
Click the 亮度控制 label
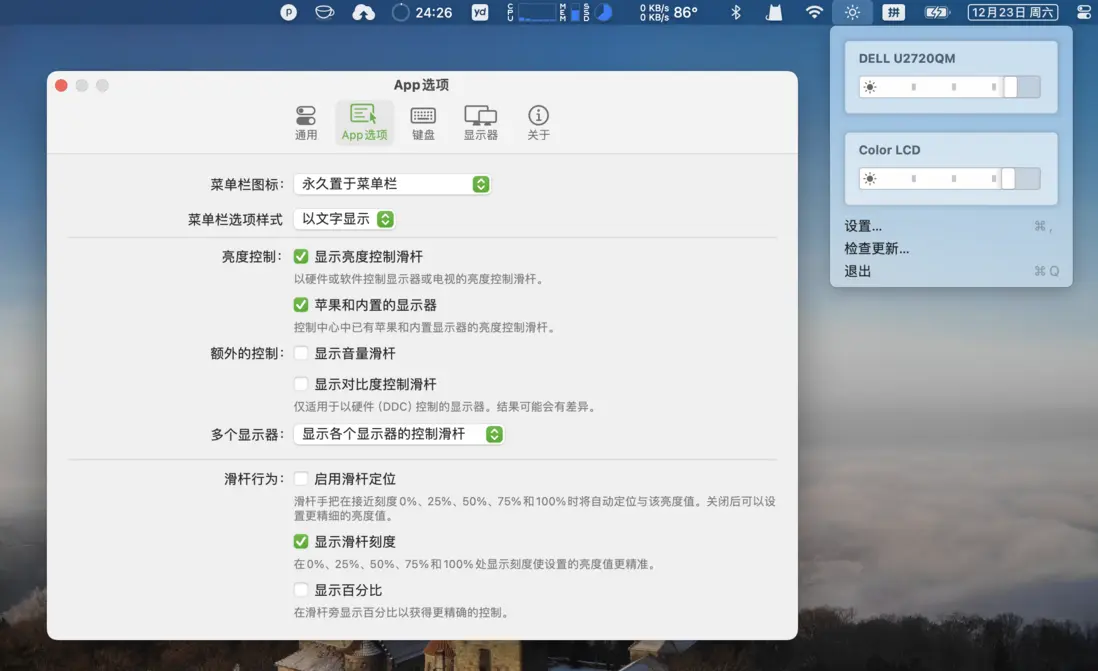point(252,256)
